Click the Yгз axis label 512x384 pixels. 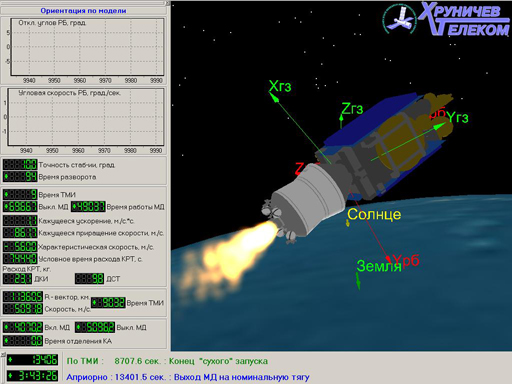457,117
